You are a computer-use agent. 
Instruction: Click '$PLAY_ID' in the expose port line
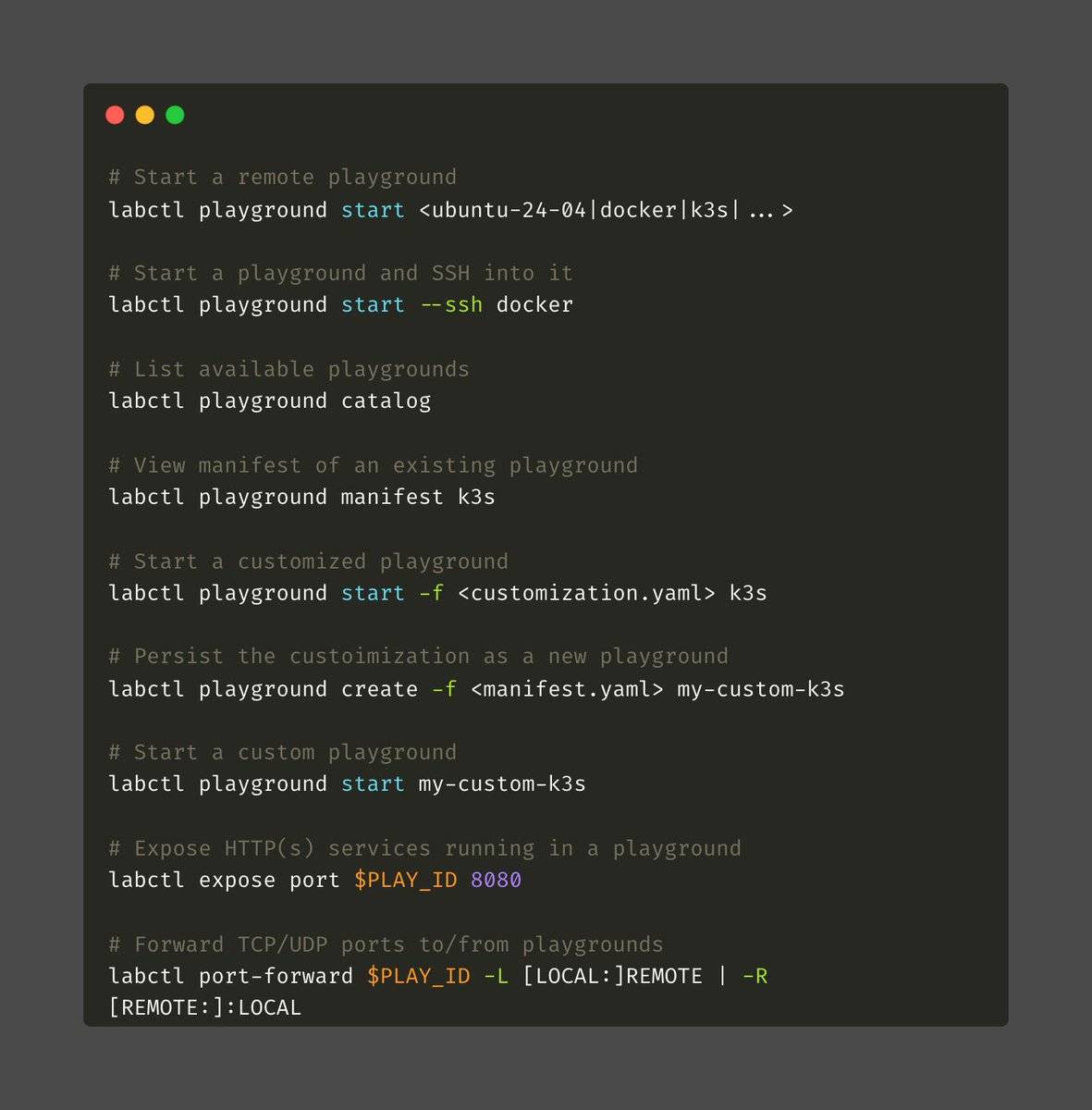click(x=405, y=880)
